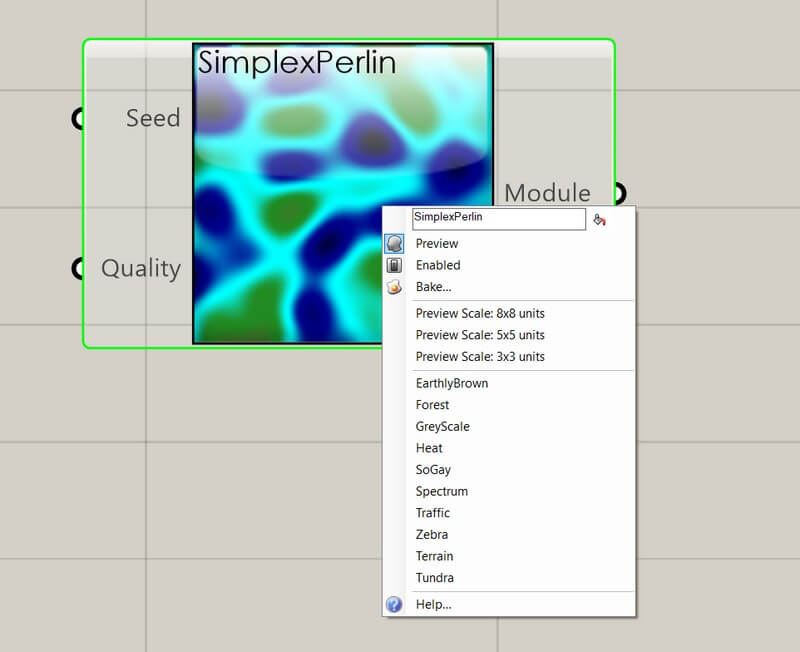This screenshot has height=652, width=800.
Task: Toggle the Enabled option
Action: (x=438, y=265)
